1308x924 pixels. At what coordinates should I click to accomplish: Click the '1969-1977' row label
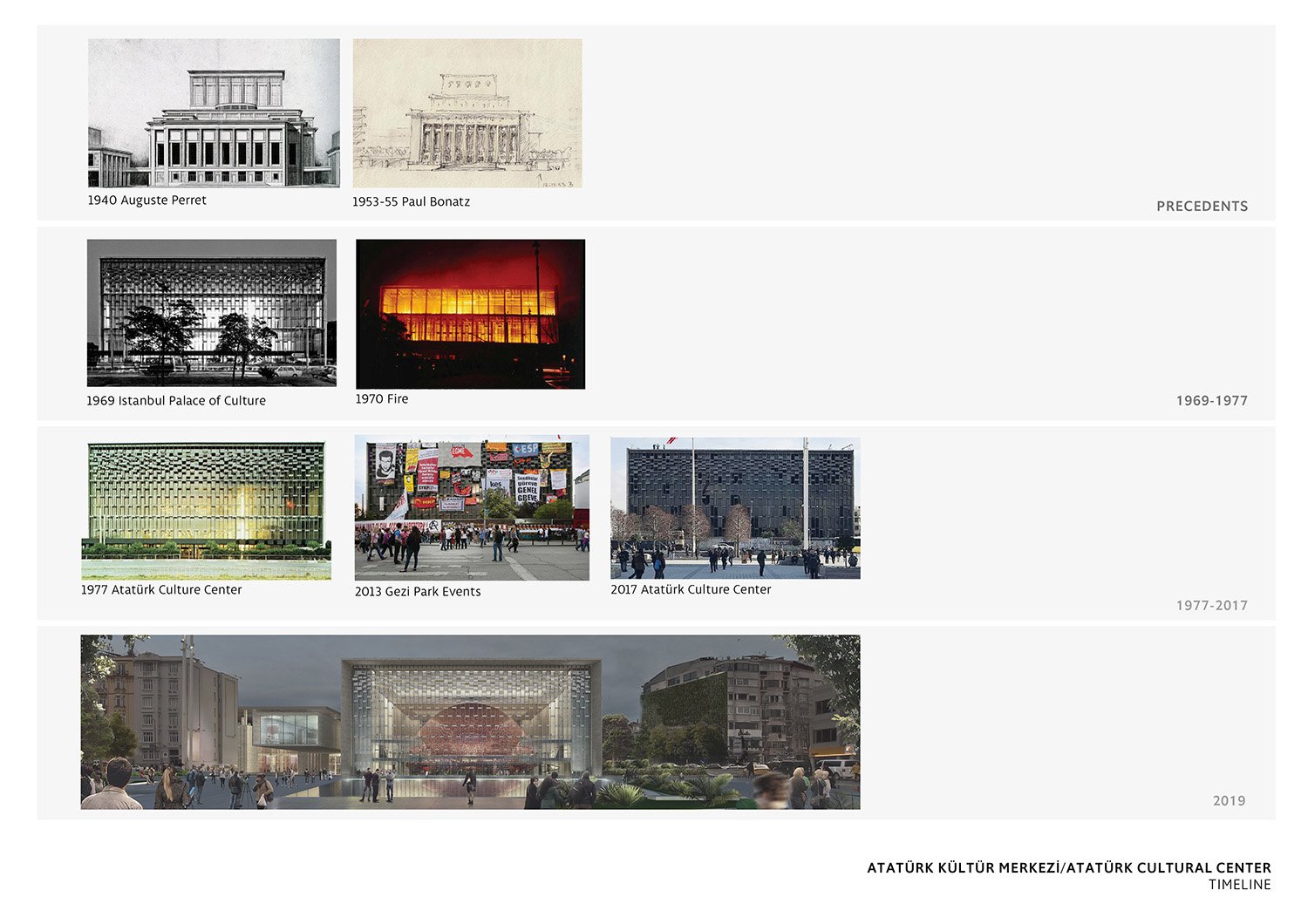tap(1212, 401)
